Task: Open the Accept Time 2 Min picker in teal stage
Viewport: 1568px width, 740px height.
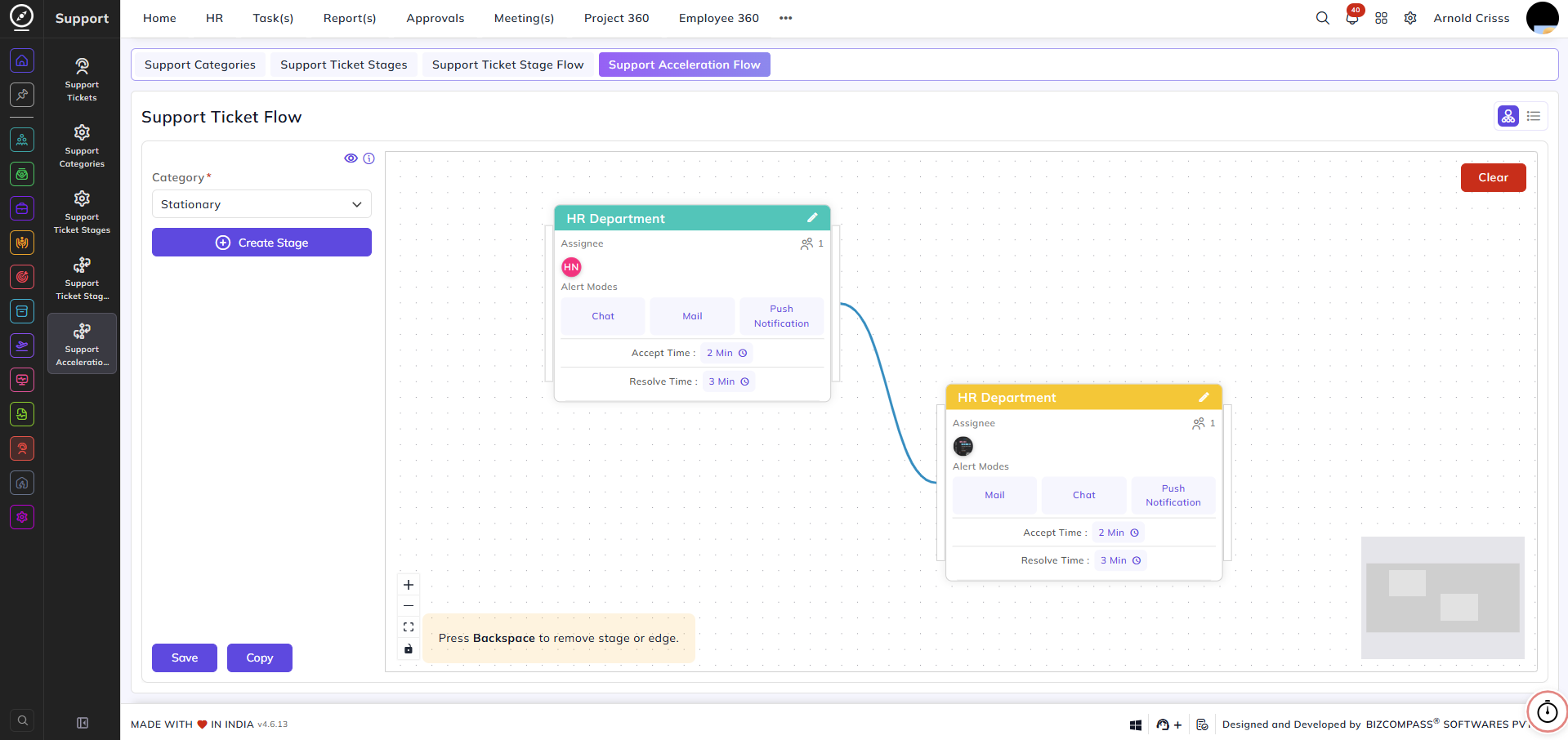Action: point(726,353)
